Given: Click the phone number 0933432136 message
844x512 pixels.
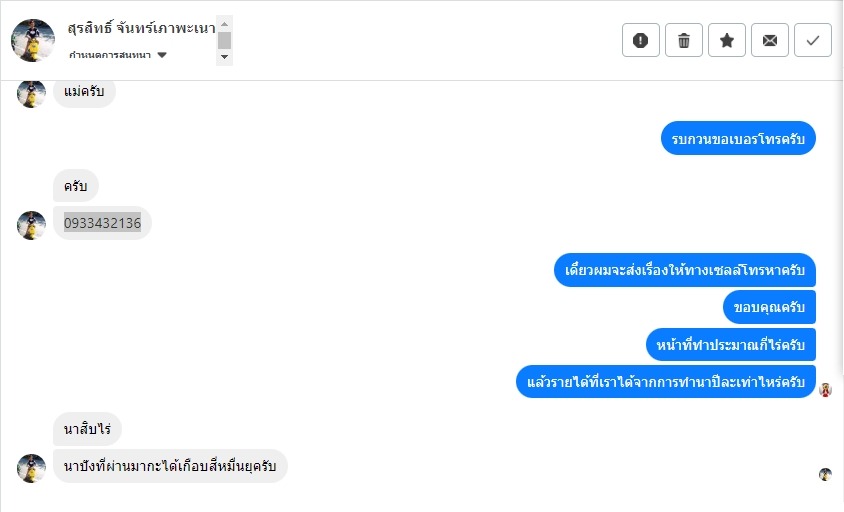Looking at the screenshot, I should point(102,223).
